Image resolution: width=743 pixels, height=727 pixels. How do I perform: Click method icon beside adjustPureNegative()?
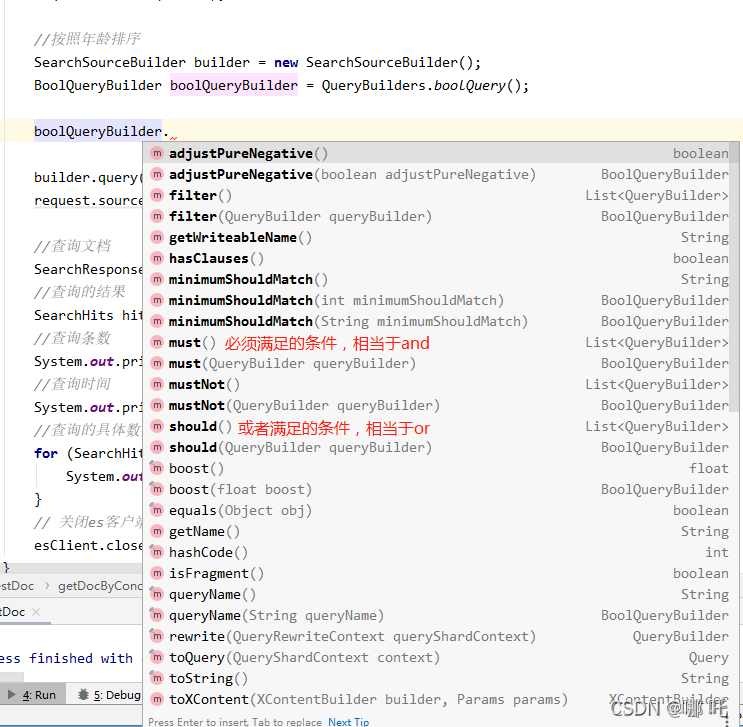157,154
